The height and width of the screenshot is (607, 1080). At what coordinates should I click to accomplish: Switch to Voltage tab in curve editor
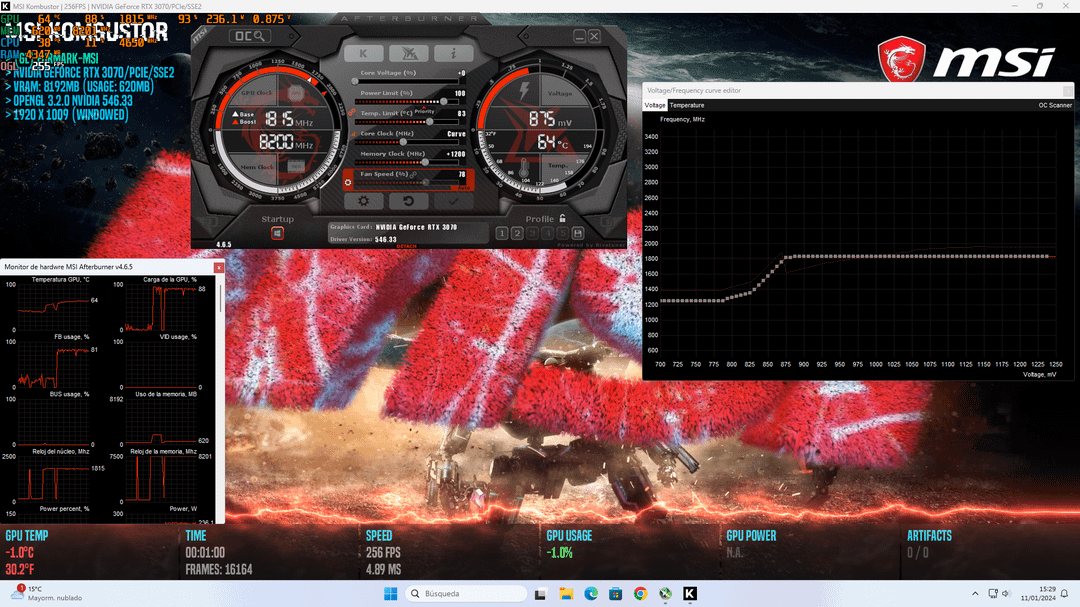click(655, 105)
